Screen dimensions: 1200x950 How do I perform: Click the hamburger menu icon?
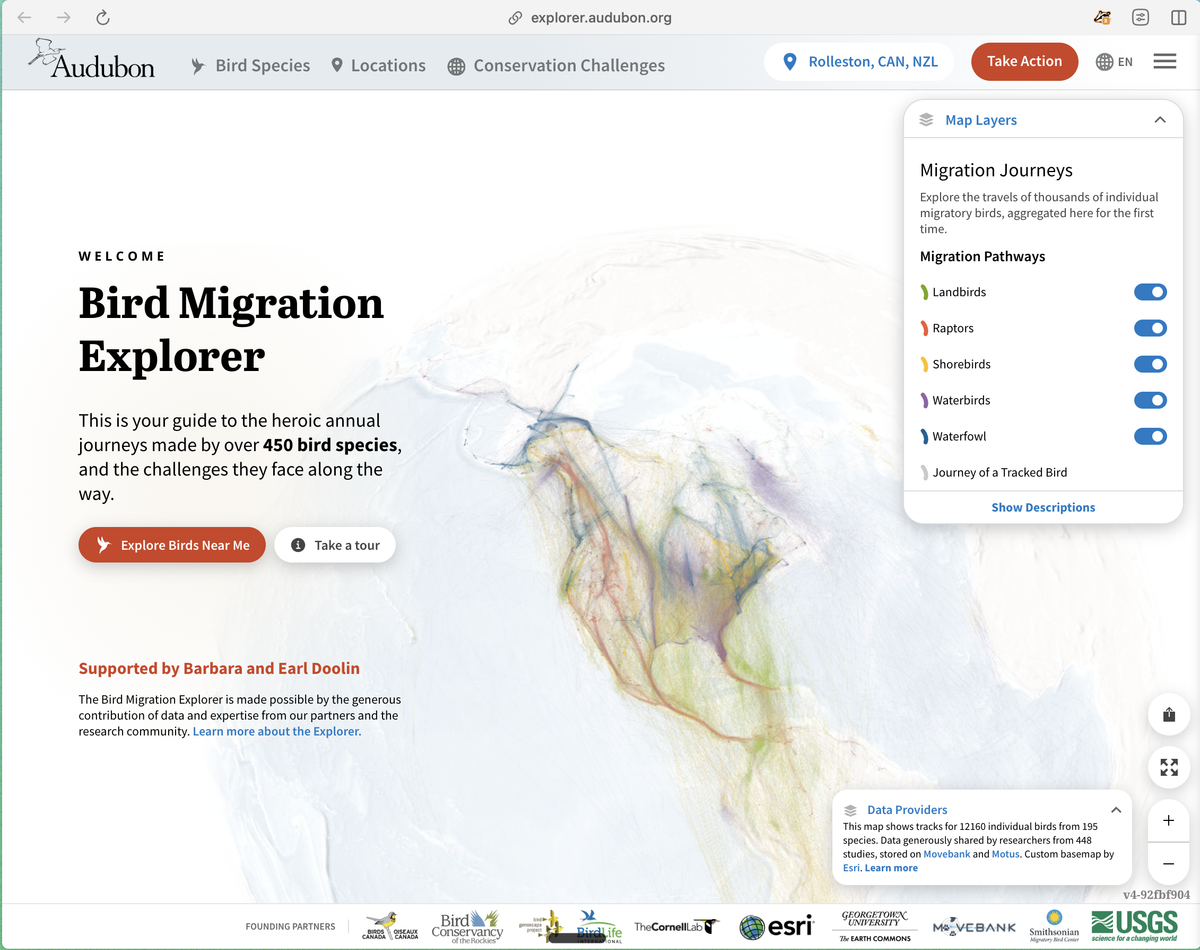coord(1164,62)
